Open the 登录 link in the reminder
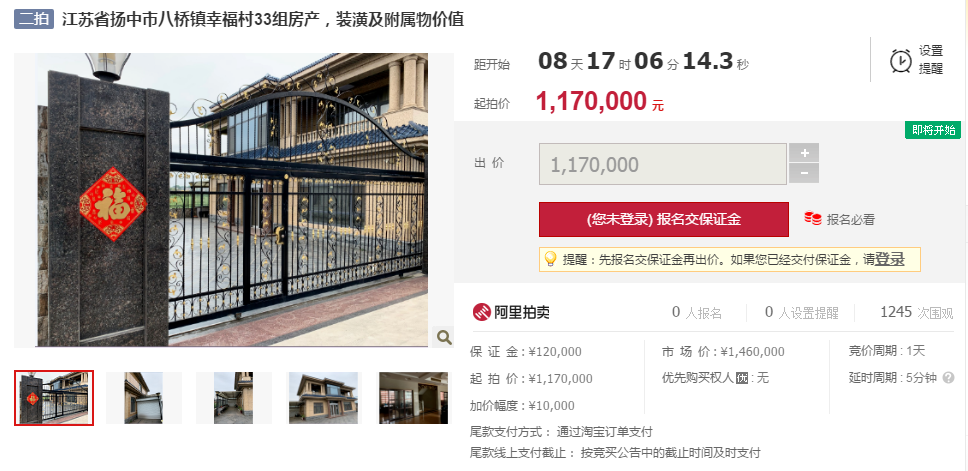The height and width of the screenshot is (471, 968). coord(890,259)
